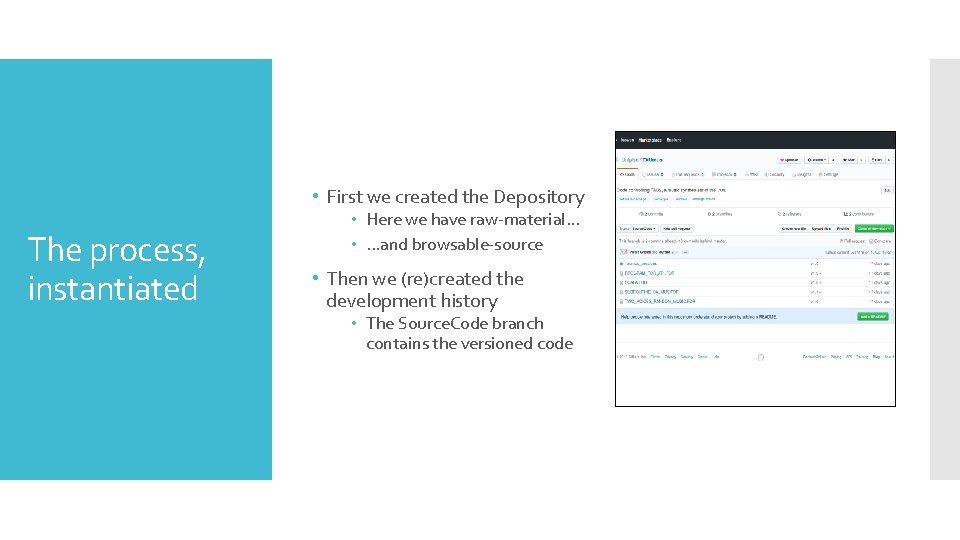Screen dimensions: 960x540
Task: Click 'First we created the Depository' bullet
Action: (456, 197)
